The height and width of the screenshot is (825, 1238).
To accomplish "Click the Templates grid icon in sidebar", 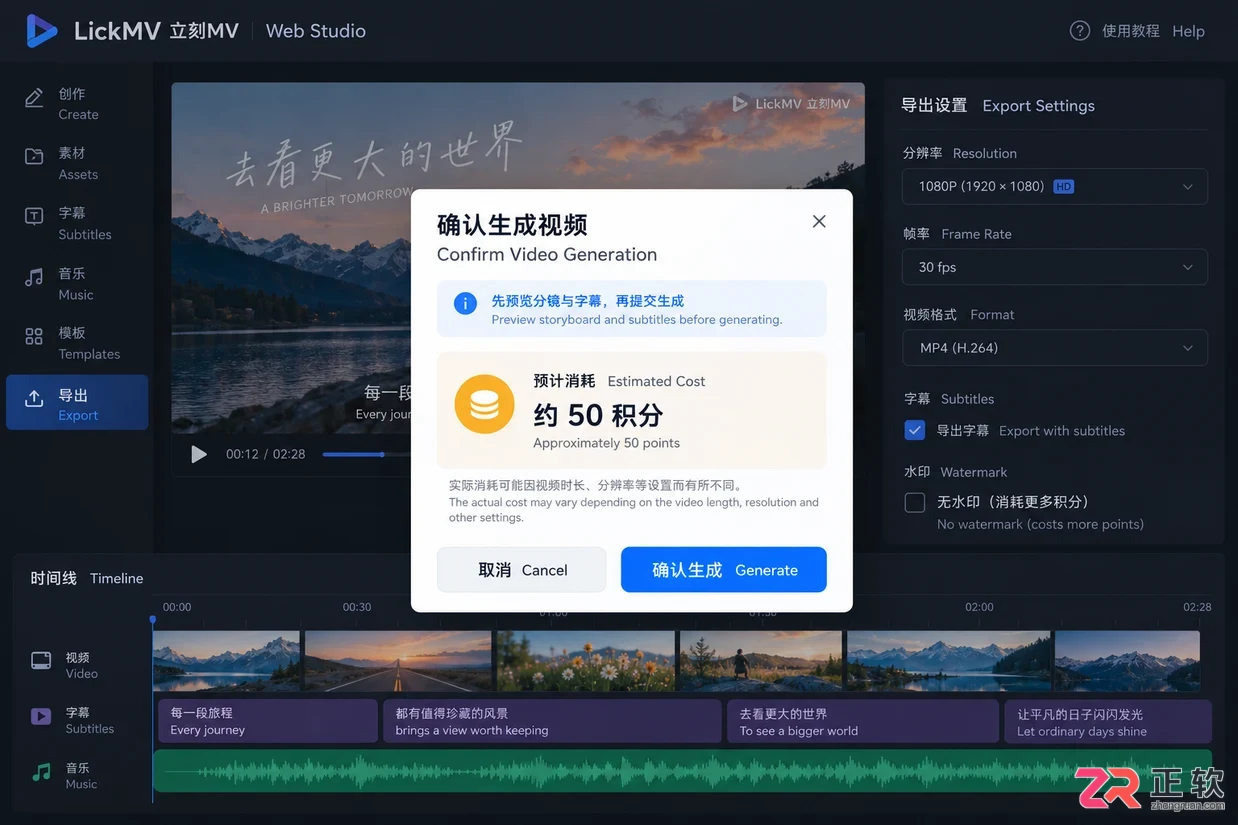I will (34, 336).
